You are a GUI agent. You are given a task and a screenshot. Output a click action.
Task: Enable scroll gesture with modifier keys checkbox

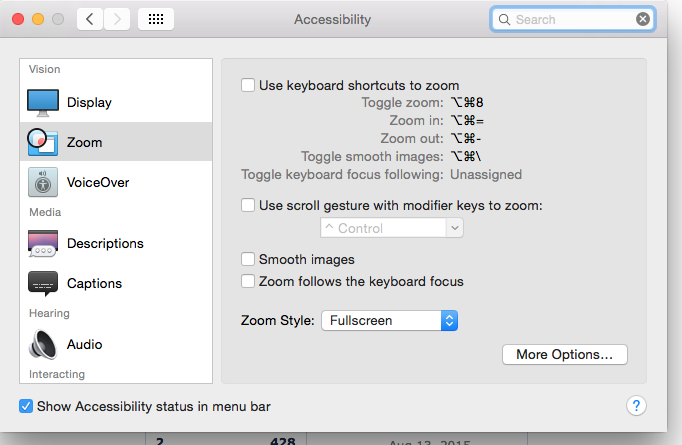[x=248, y=205]
